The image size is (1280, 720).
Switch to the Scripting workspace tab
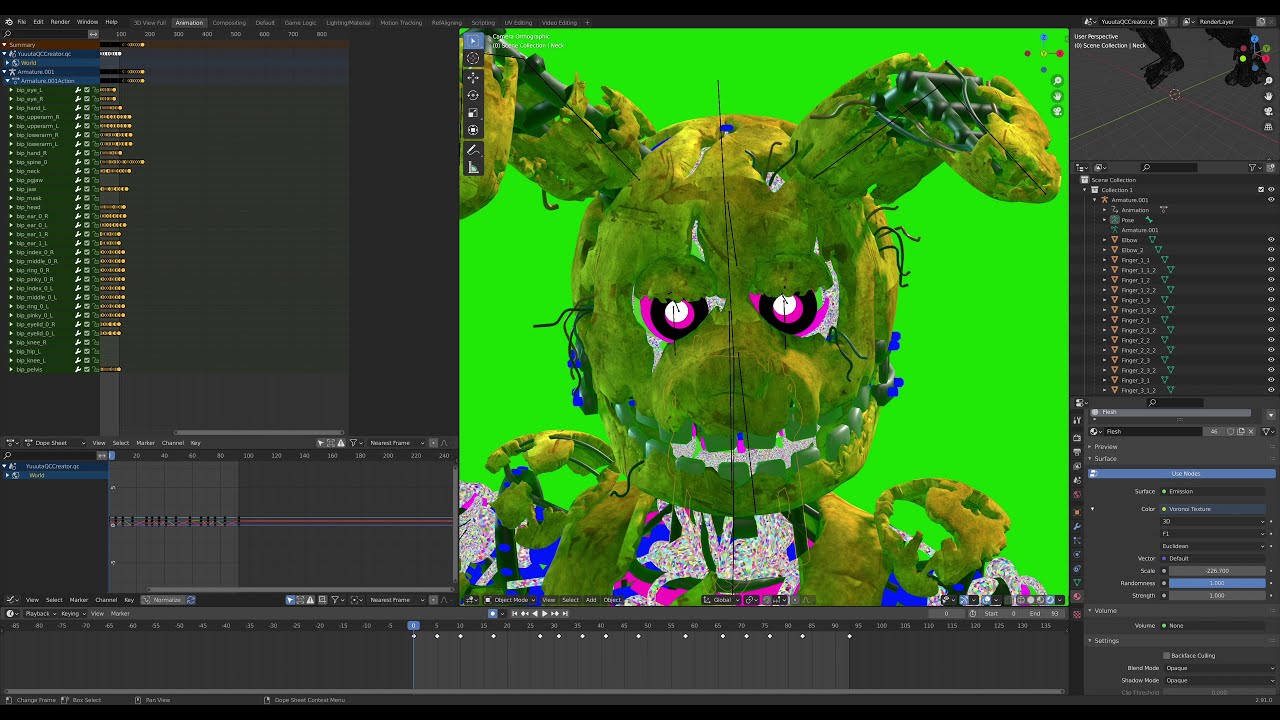pyautogui.click(x=483, y=22)
